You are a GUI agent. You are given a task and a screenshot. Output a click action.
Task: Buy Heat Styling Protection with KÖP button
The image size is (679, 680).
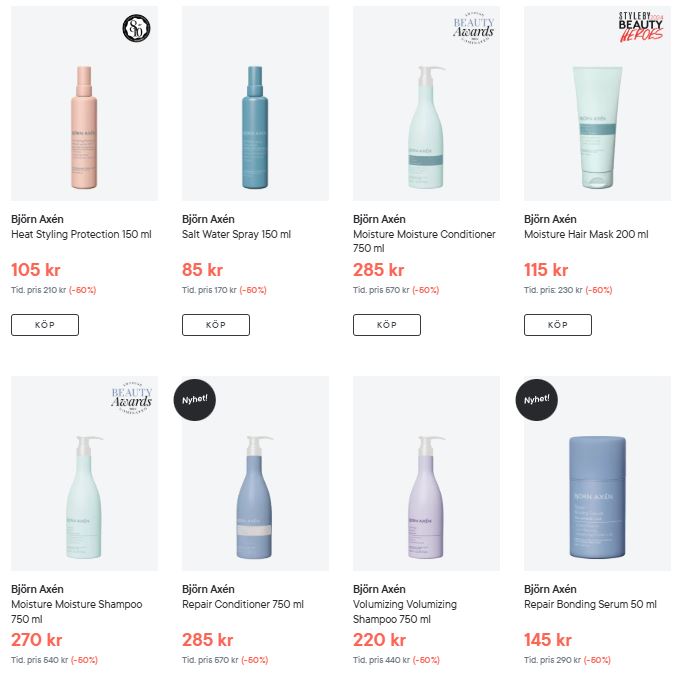(x=45, y=325)
